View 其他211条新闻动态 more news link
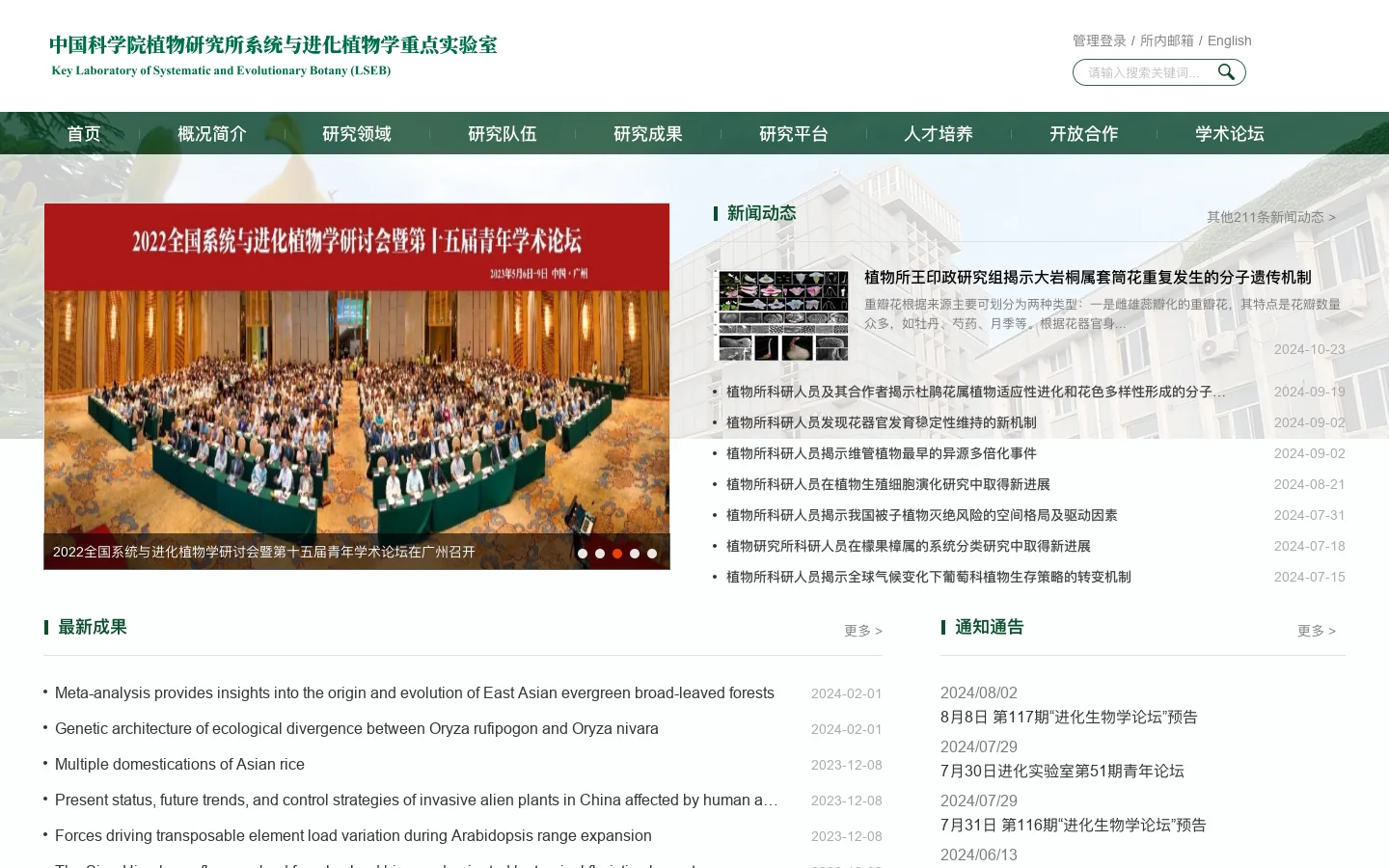This screenshot has width=1389, height=868. click(x=1271, y=217)
